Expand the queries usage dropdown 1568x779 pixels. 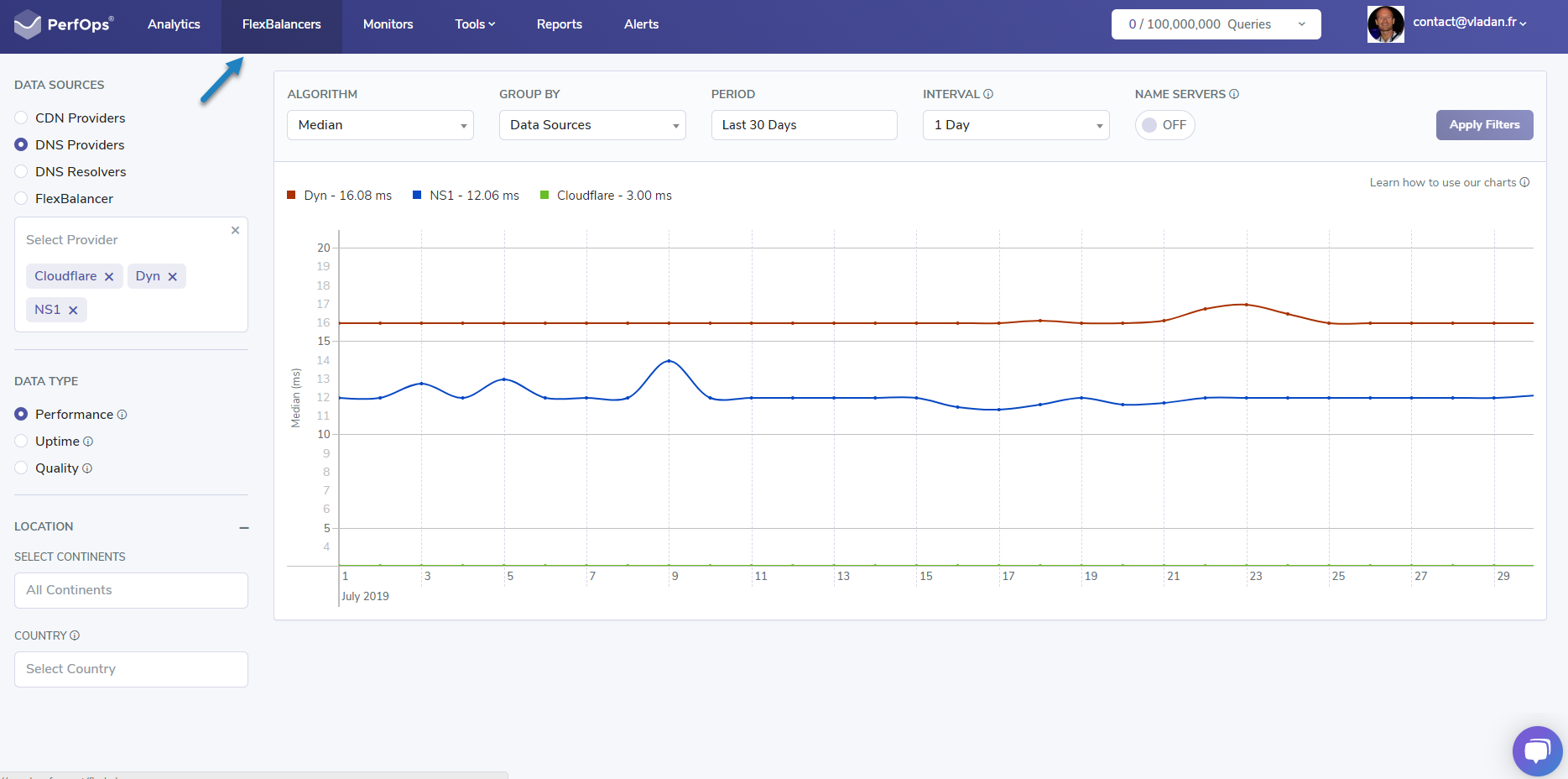1302,24
